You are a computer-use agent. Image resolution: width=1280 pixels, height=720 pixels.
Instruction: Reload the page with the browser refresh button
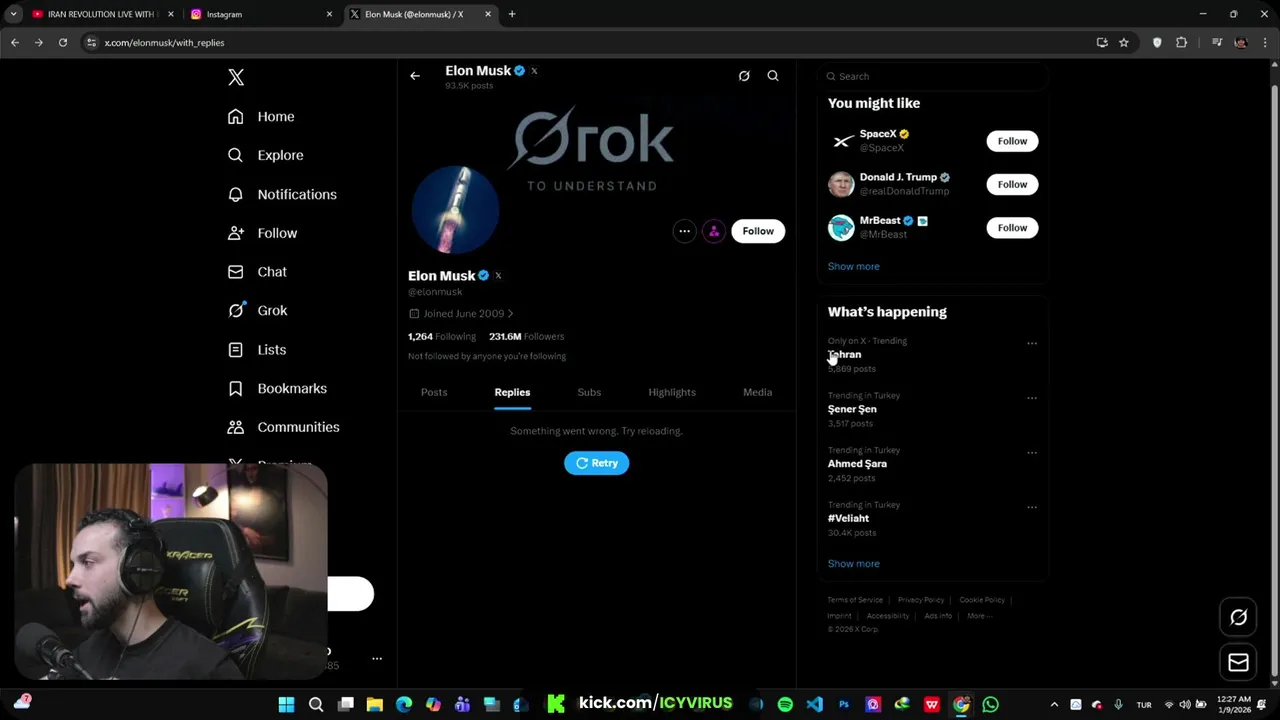(x=63, y=43)
